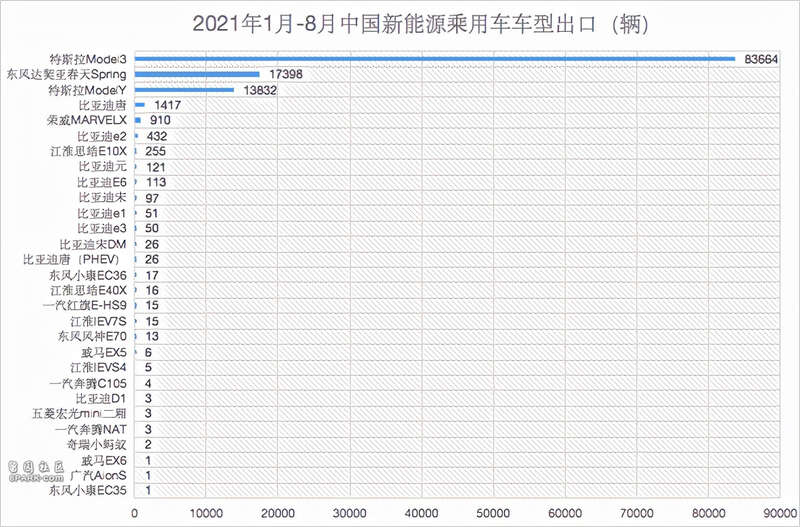Select the "特斯拉ModelY" row label

click(87, 90)
